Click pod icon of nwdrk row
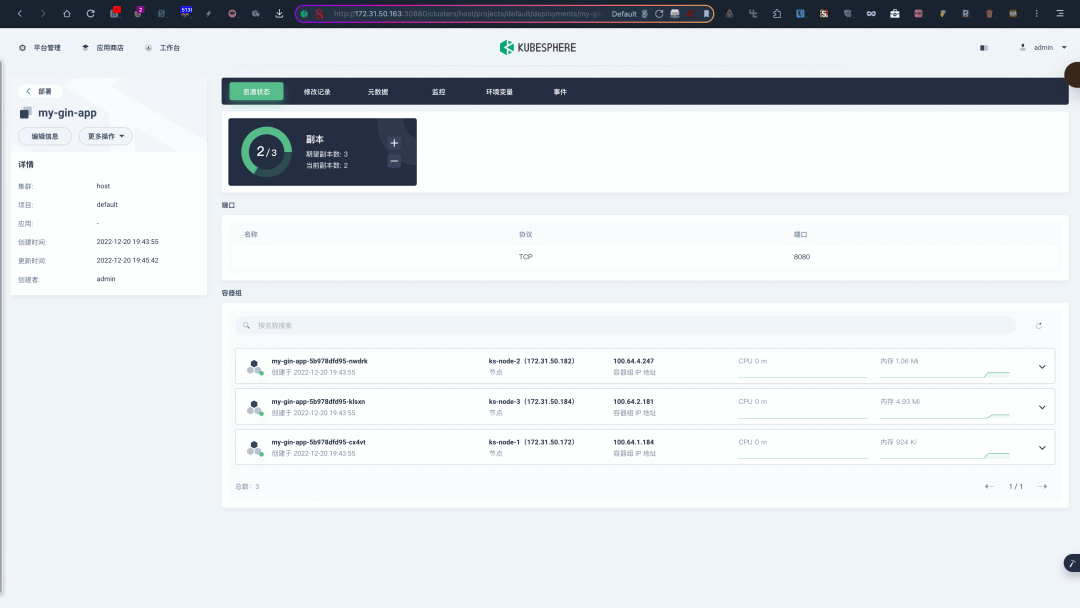Viewport: 1080px width, 608px height. (x=255, y=367)
